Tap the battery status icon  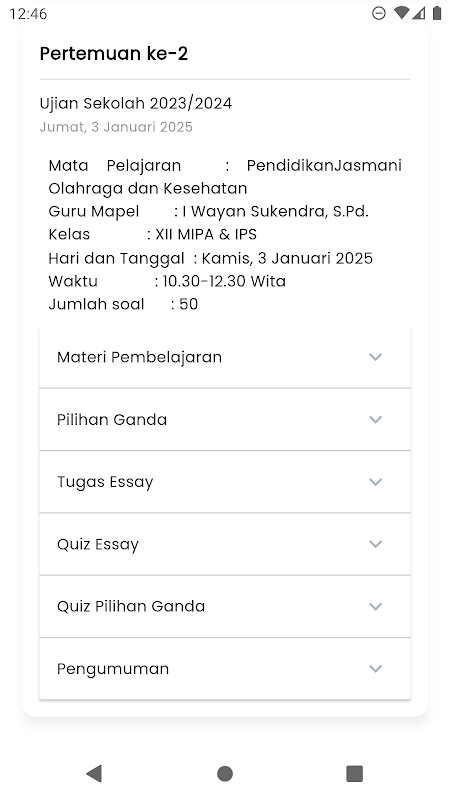click(x=437, y=13)
